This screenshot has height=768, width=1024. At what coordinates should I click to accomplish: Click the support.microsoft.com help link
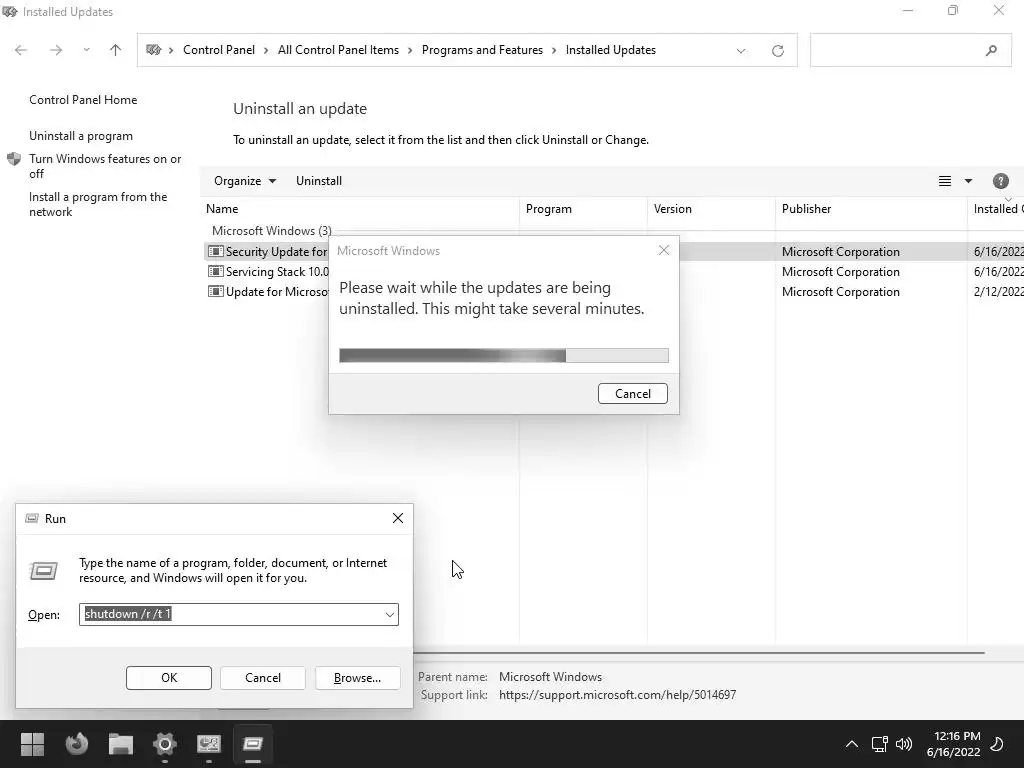tap(617, 695)
